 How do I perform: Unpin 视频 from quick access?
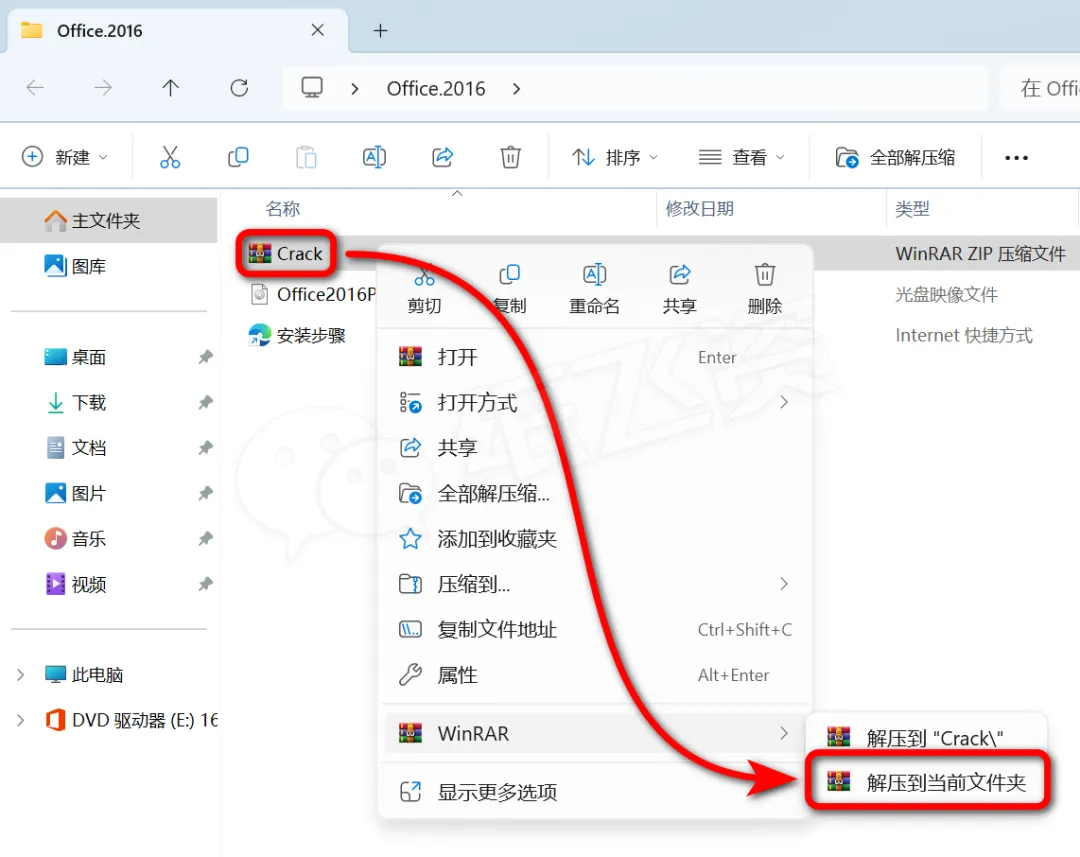click(x=205, y=584)
